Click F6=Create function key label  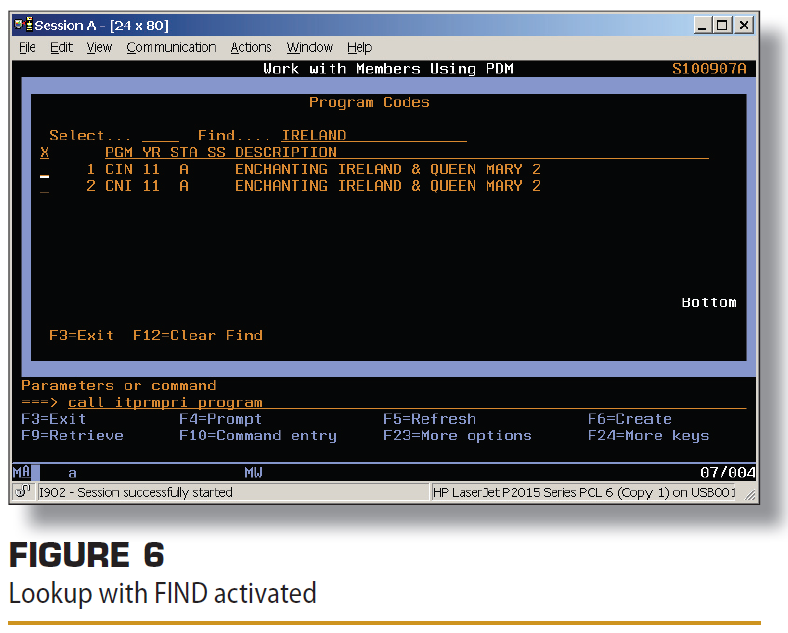pyautogui.click(x=629, y=419)
